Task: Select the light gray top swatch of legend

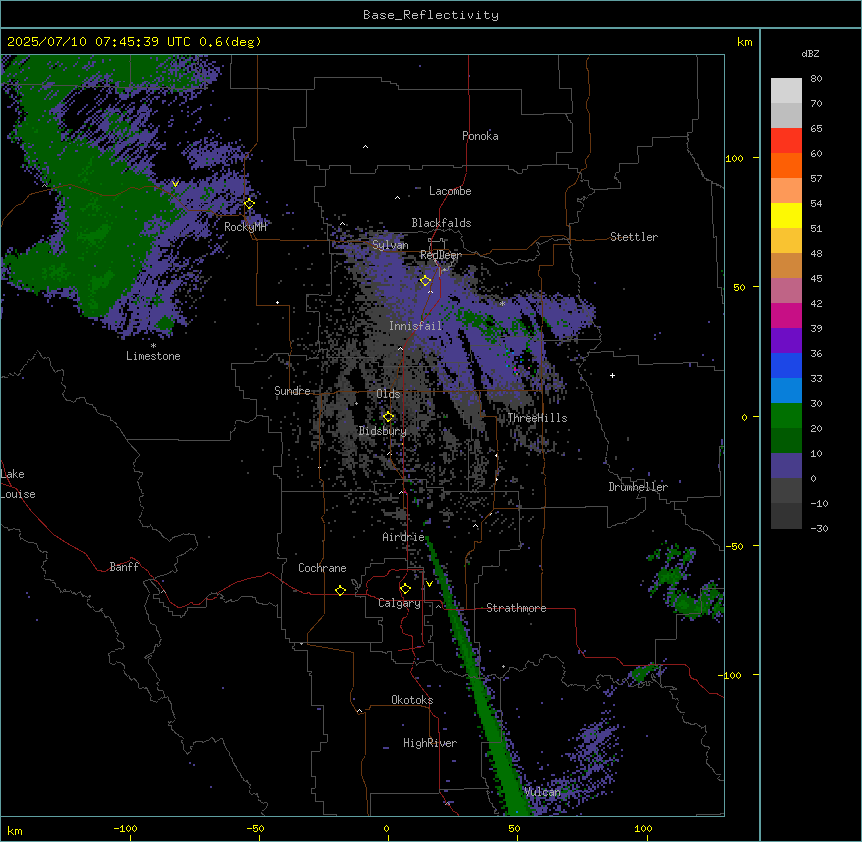Action: pyautogui.click(x=786, y=91)
